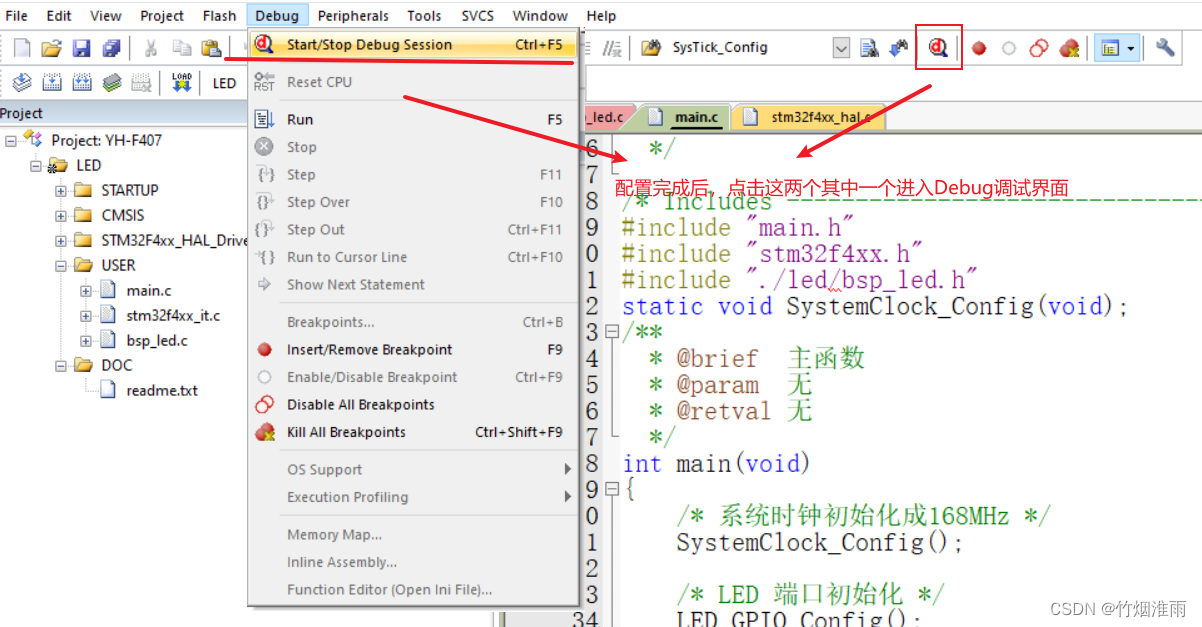The image size is (1202, 627).
Task: Click the Paste icon in the toolbar
Action: [x=213, y=47]
